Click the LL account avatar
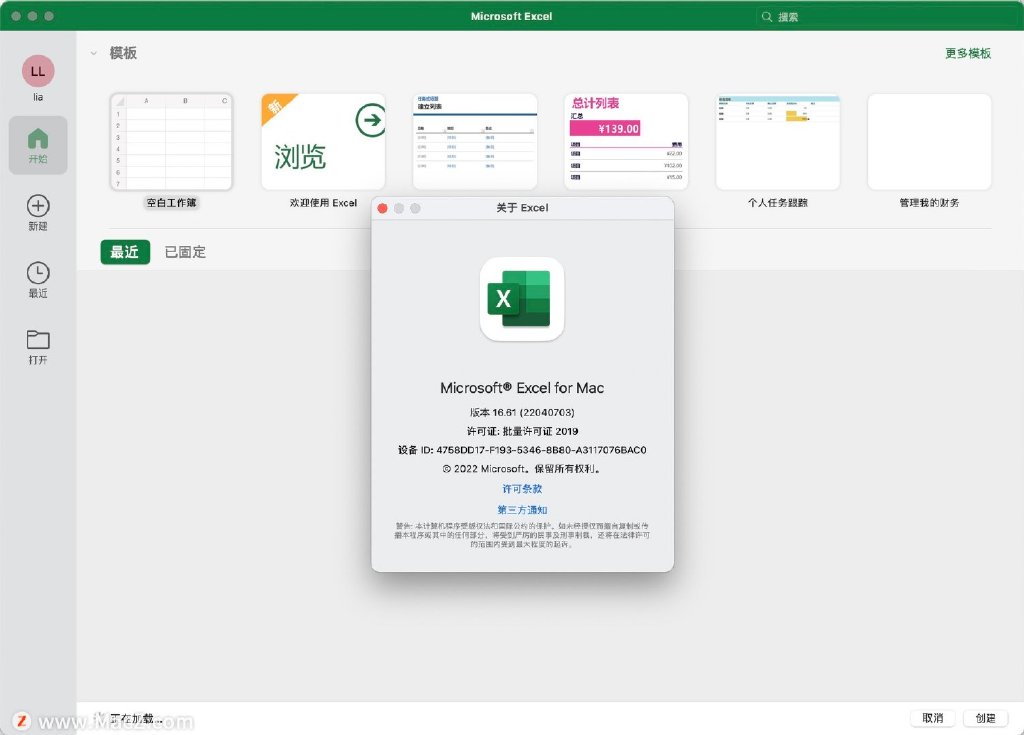Screen dimensions: 1024x735 (x=38, y=71)
